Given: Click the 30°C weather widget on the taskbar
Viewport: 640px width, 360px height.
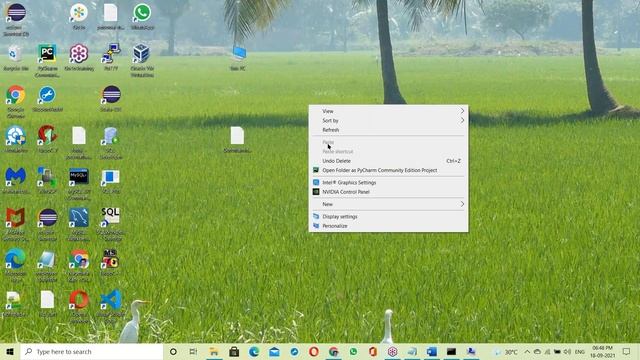Looking at the screenshot, I should (x=506, y=351).
